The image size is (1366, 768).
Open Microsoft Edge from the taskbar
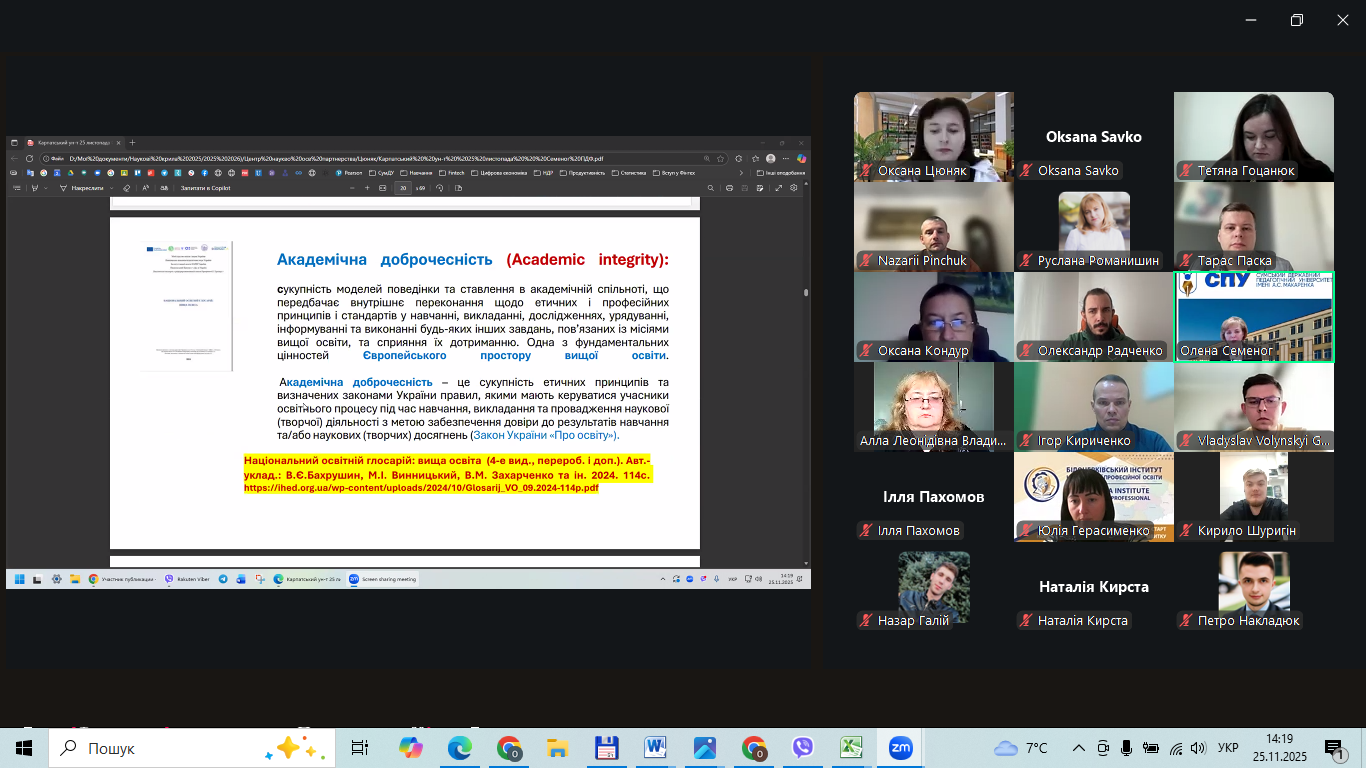pyautogui.click(x=459, y=748)
